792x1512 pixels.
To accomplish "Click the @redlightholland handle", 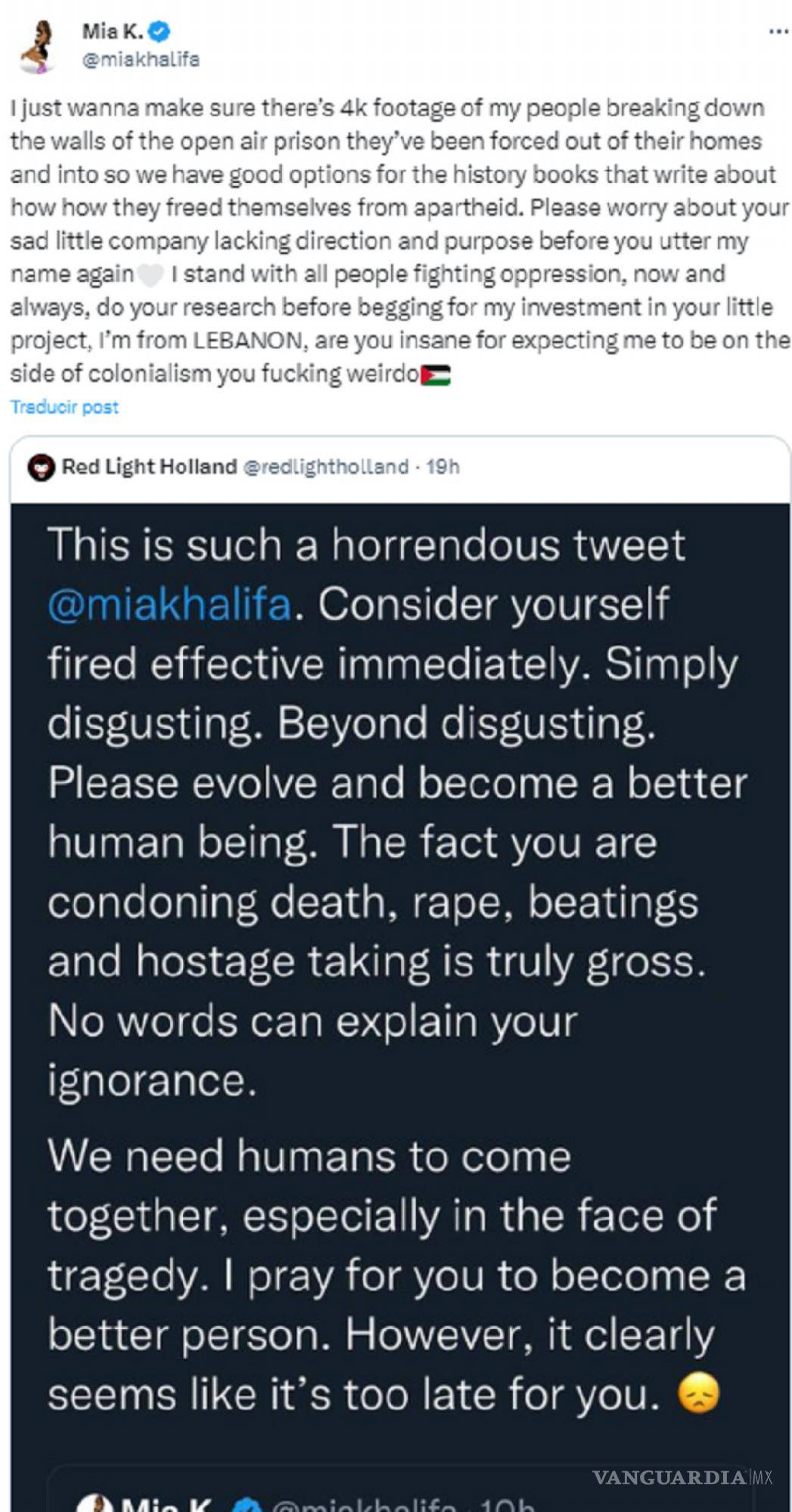I will pos(326,467).
